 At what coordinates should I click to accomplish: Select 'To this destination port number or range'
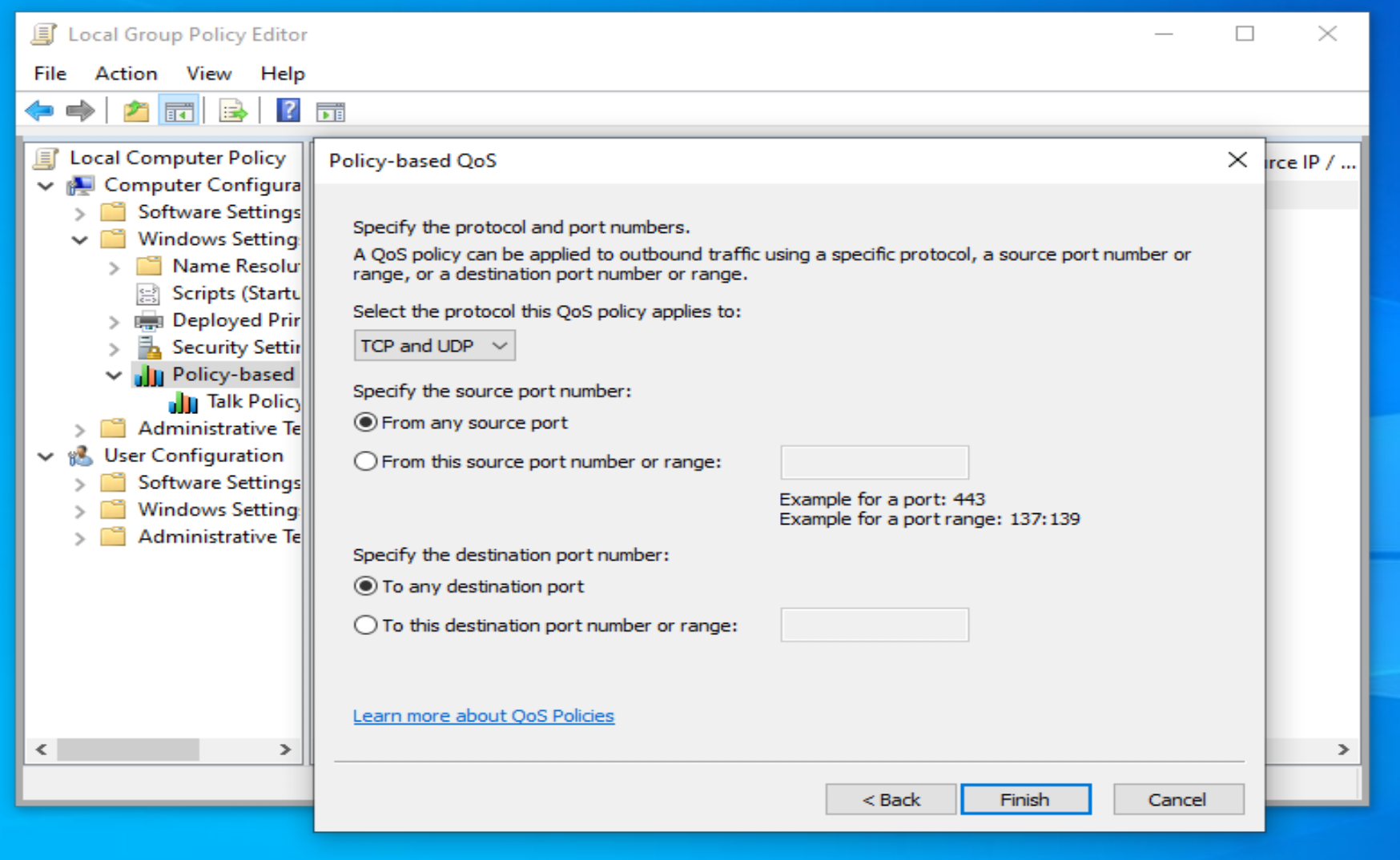click(365, 625)
